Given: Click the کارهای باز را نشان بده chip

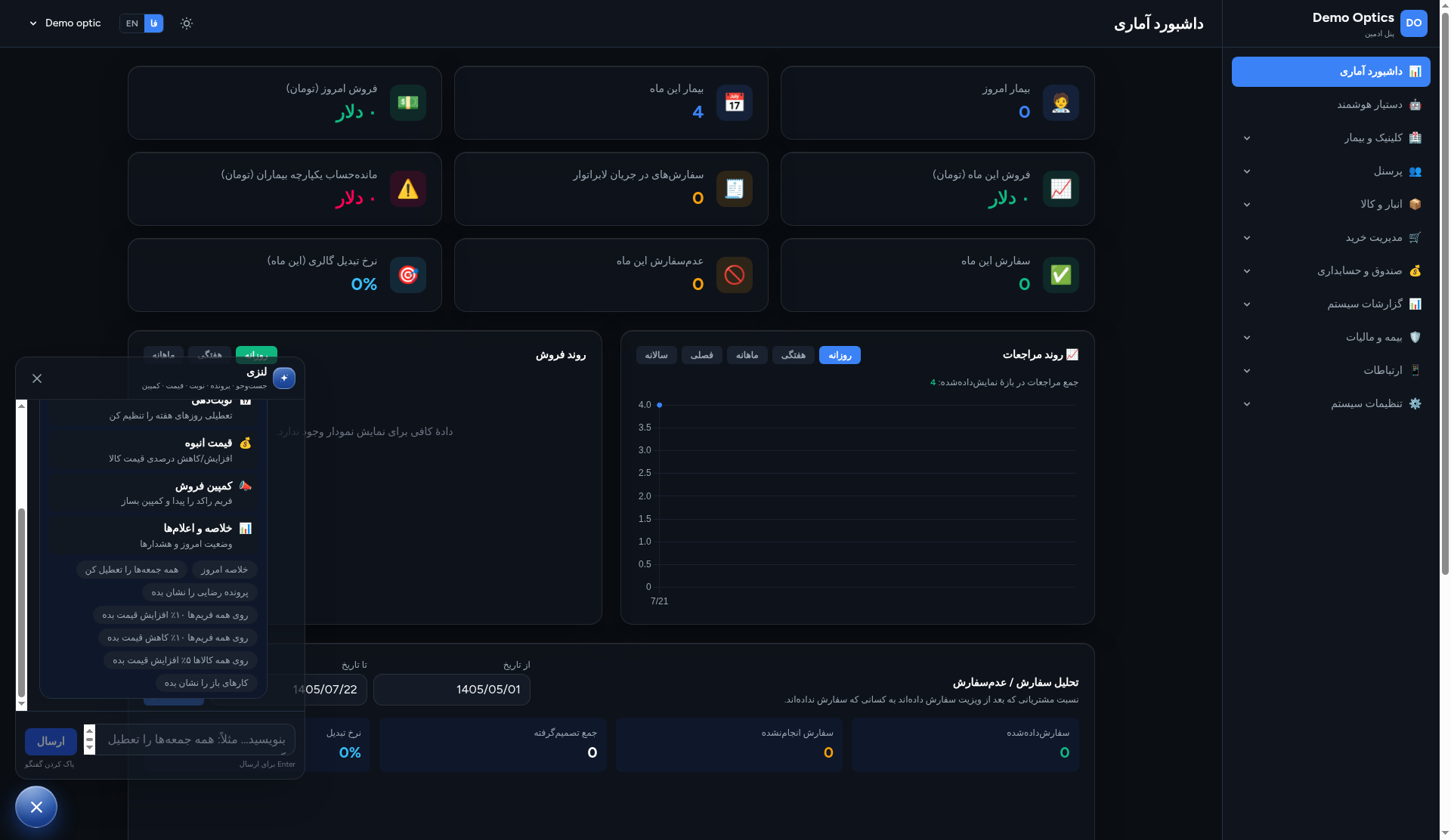Looking at the screenshot, I should point(206,683).
